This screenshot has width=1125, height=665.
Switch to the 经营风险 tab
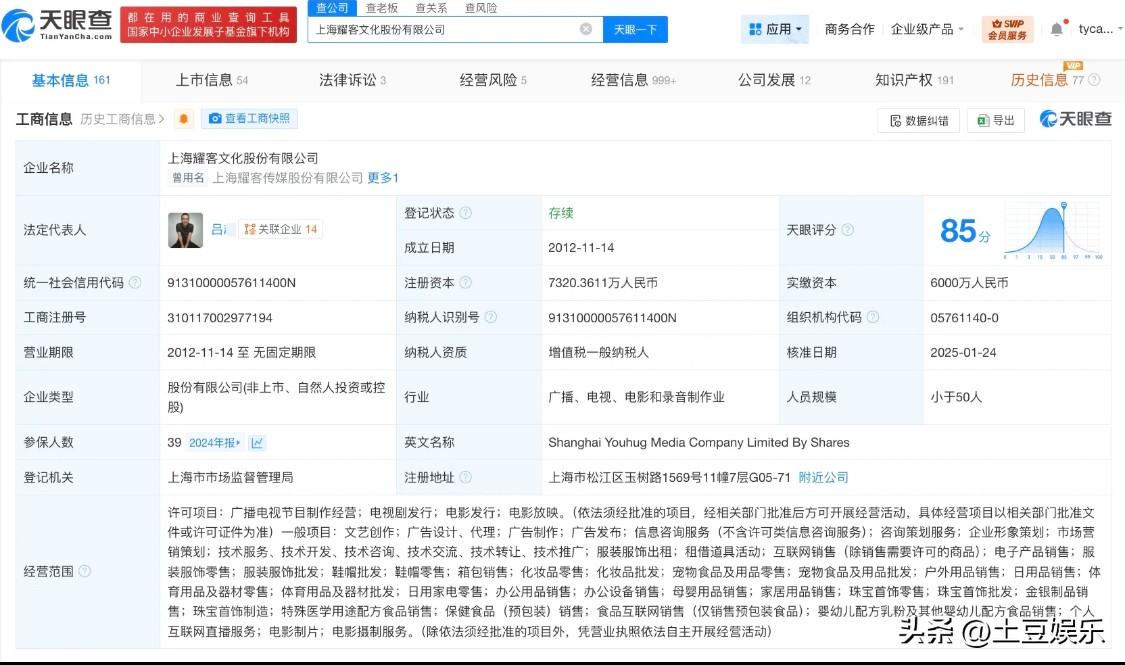point(493,80)
